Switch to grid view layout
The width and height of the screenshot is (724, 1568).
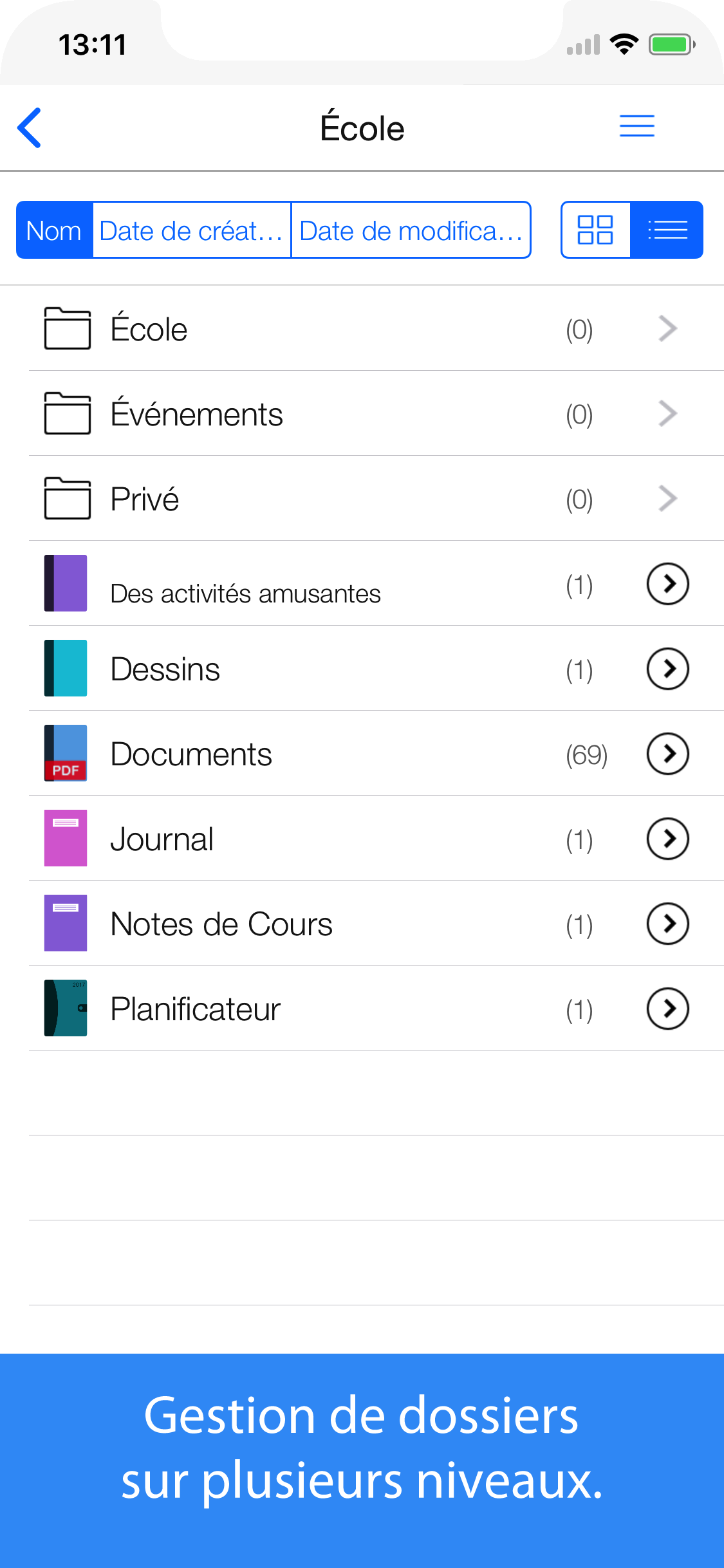595,230
